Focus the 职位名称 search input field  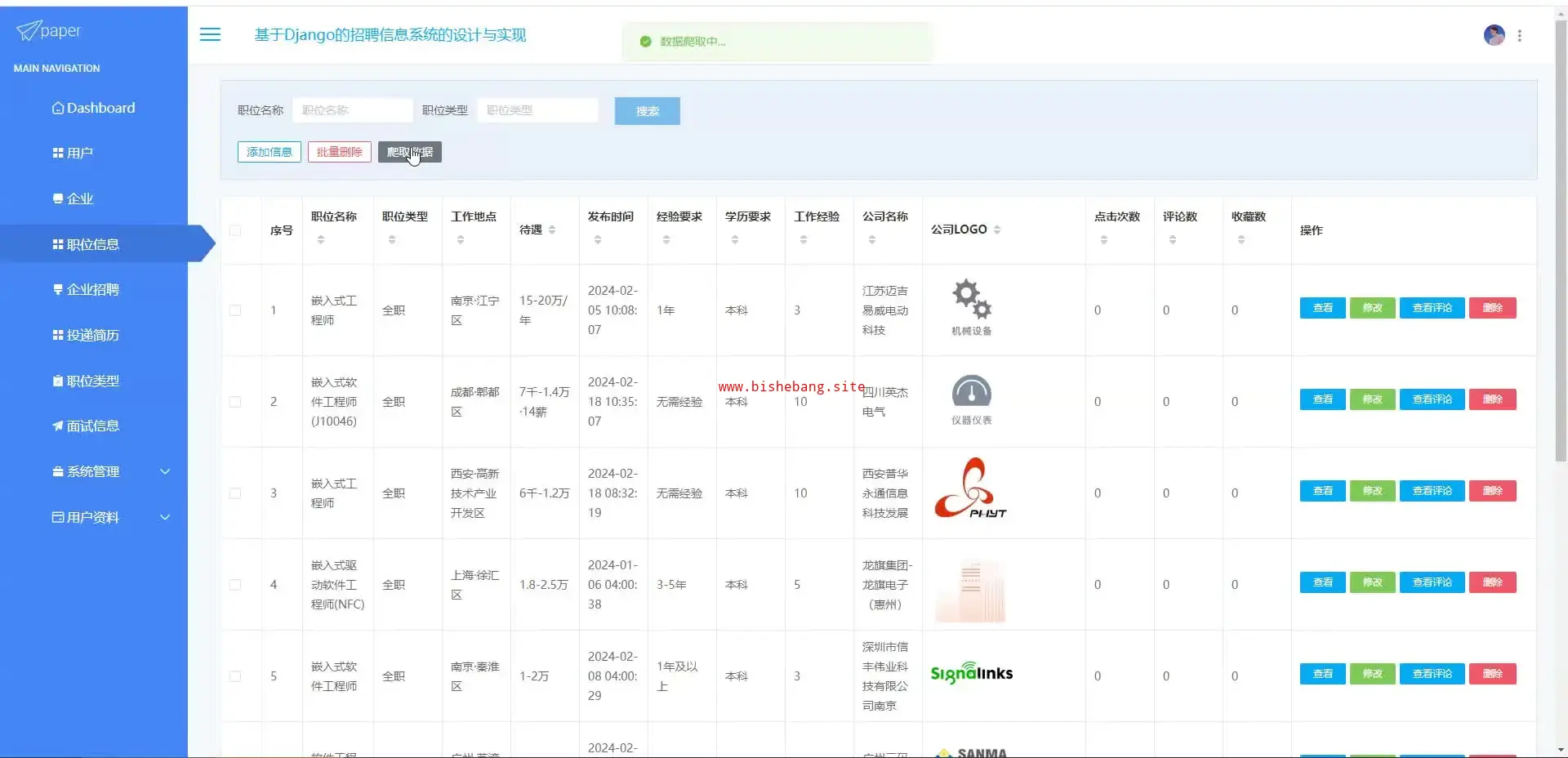pos(352,110)
